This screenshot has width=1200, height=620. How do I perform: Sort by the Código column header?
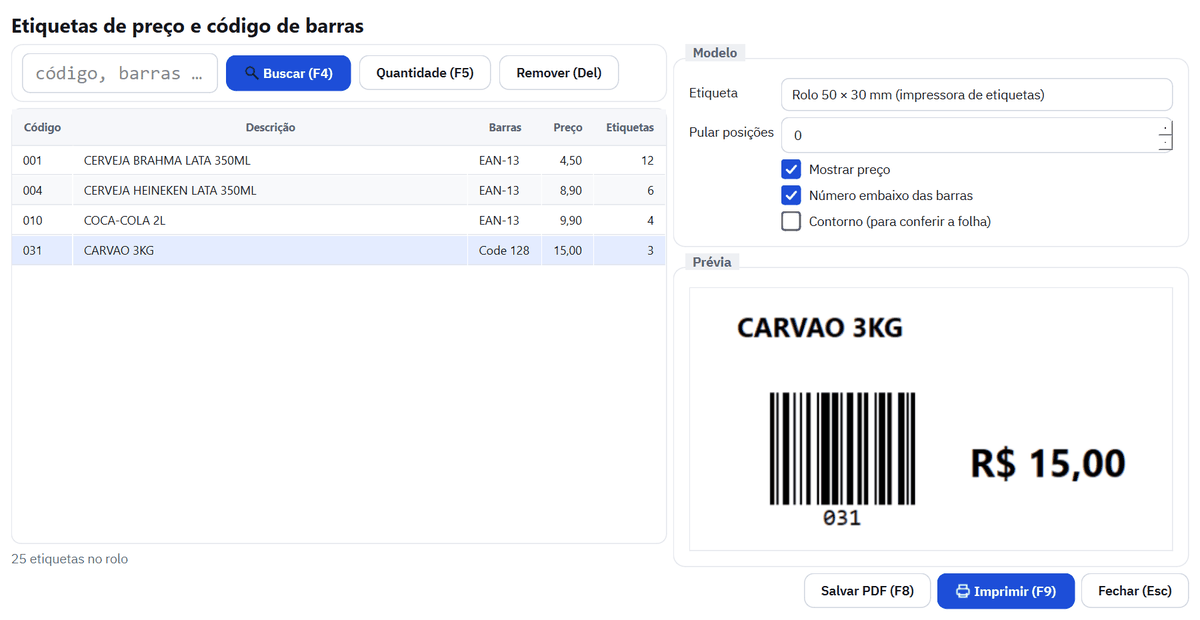click(x=42, y=127)
